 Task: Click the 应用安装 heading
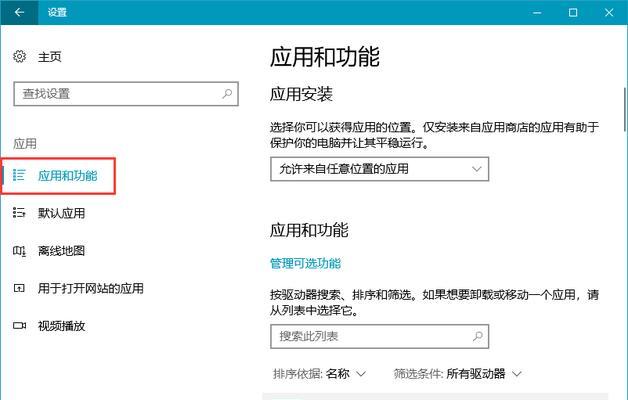(x=301, y=94)
